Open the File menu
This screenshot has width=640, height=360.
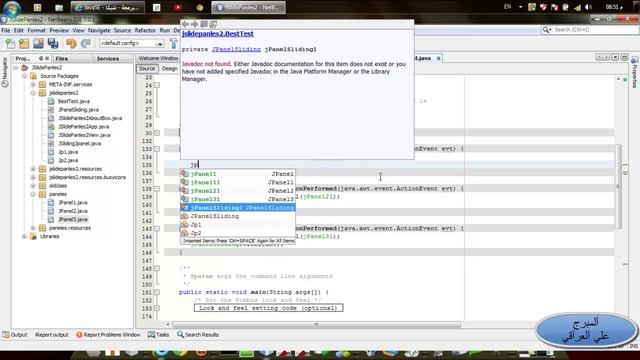pos(6,30)
